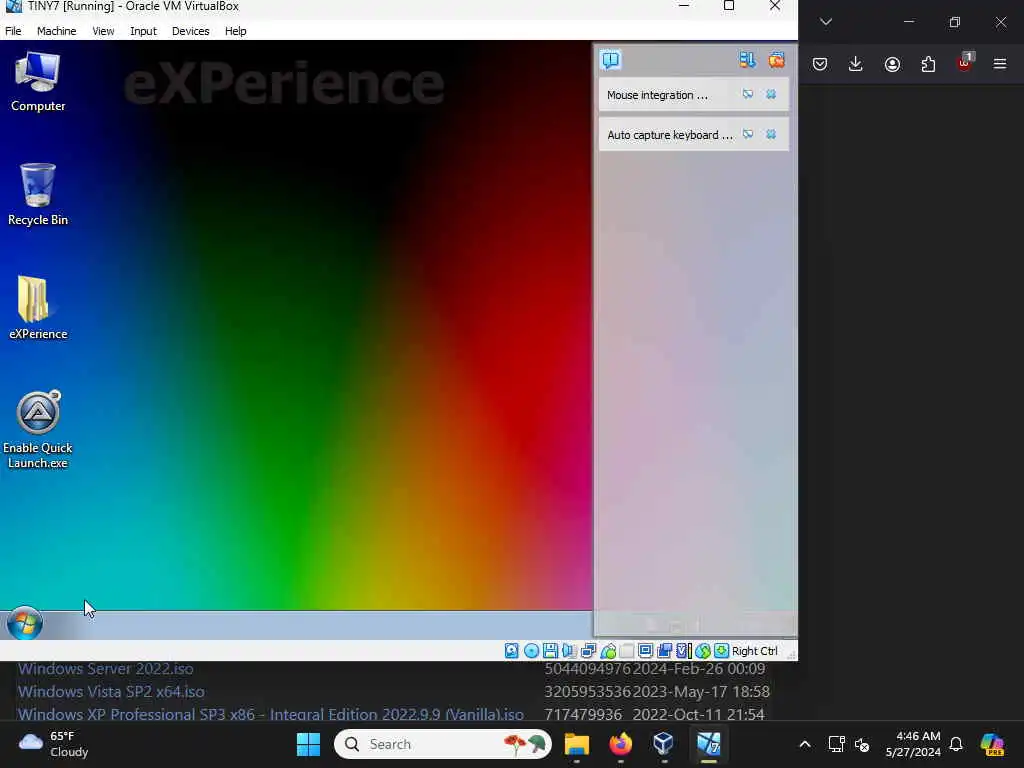The height and width of the screenshot is (768, 1024).
Task: Open the VirtualBox File menu
Action: [x=13, y=31]
